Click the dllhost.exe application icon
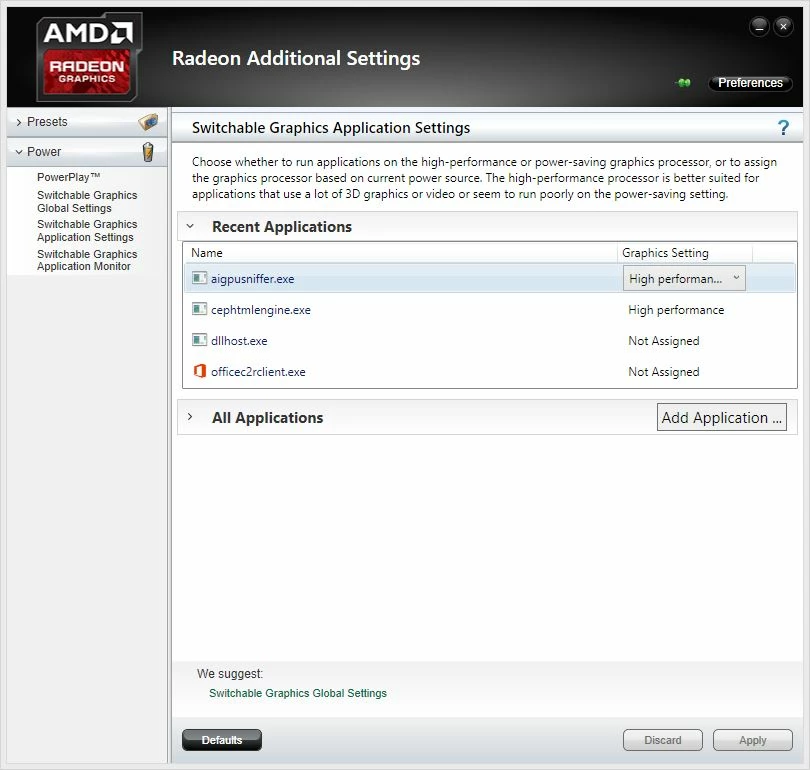810x770 pixels. (x=199, y=340)
